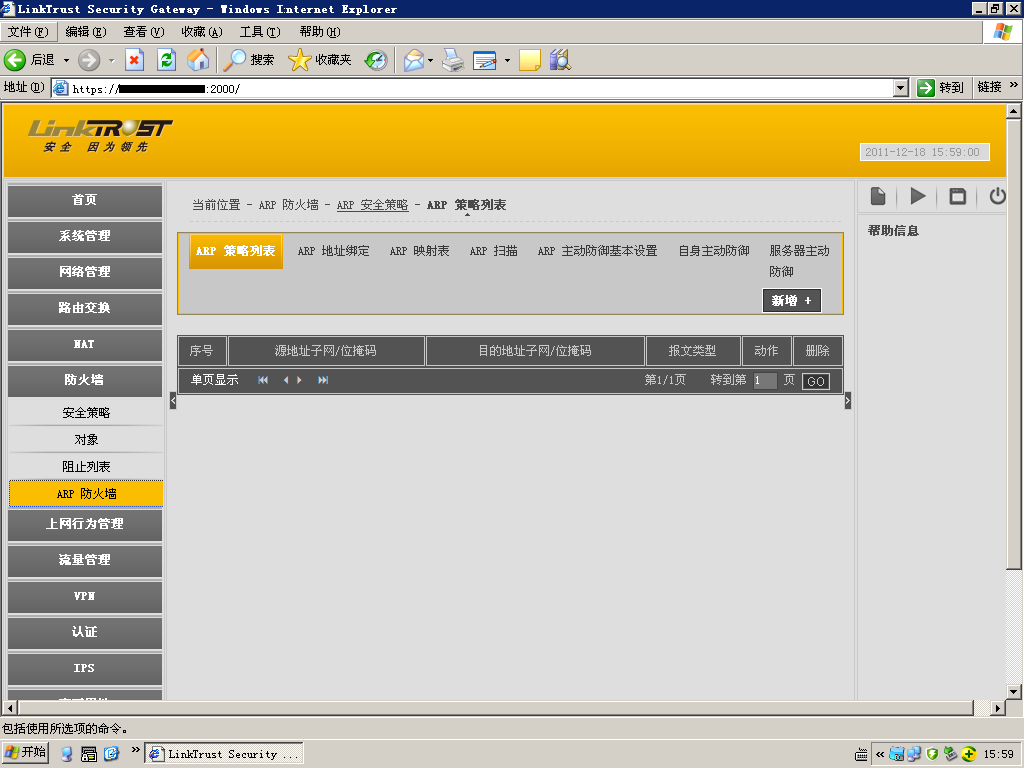The image size is (1024, 768).
Task: Click the play triangle icon in help panel
Action: pos(918,196)
